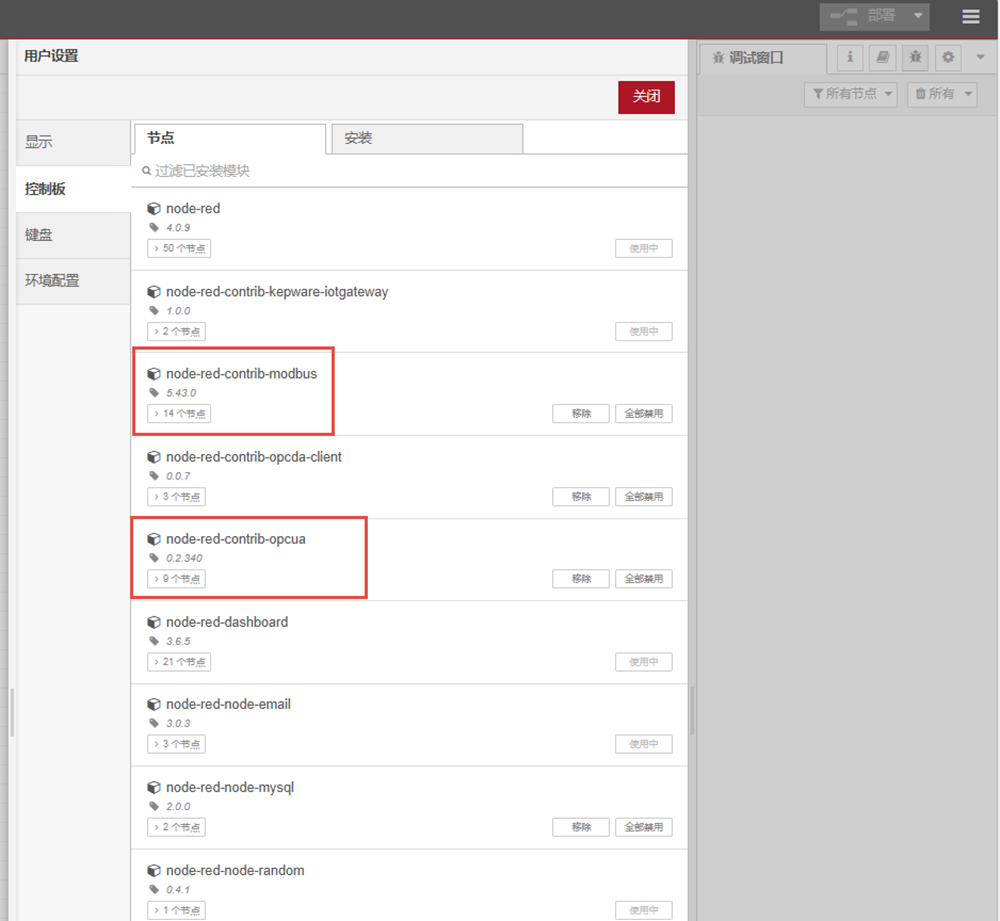
Task: Disable all node-red-node-mysql nodes
Action: (643, 827)
